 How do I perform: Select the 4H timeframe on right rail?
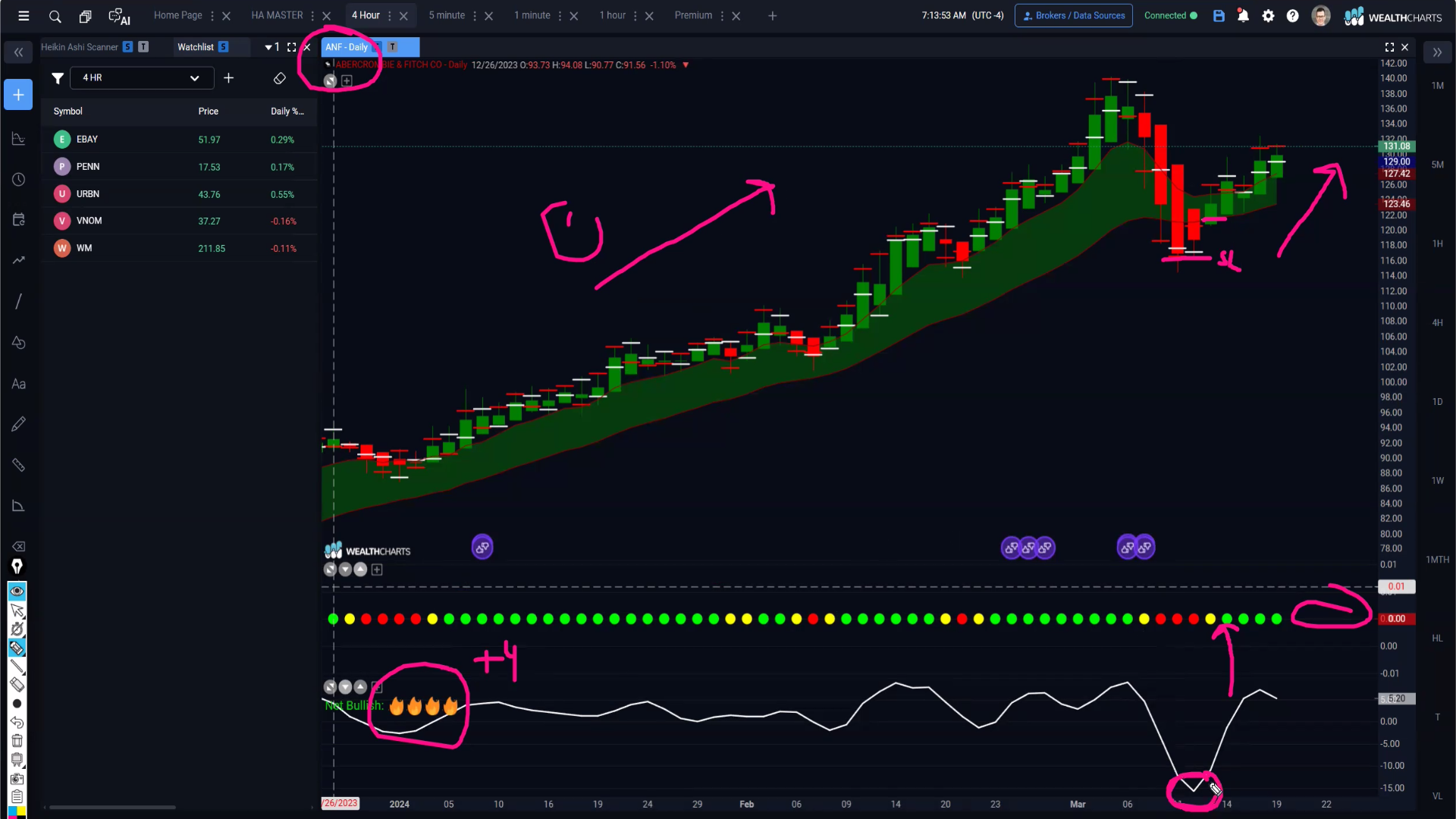(x=1437, y=323)
